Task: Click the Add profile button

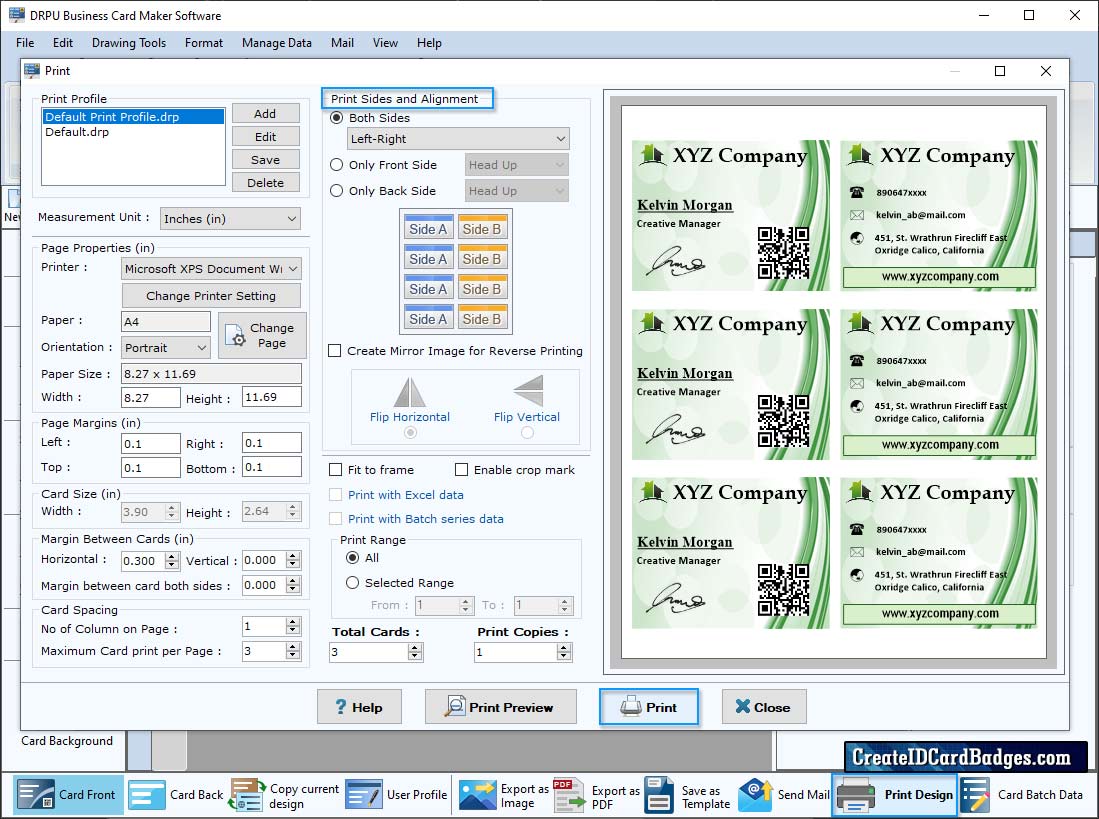Action: [266, 113]
